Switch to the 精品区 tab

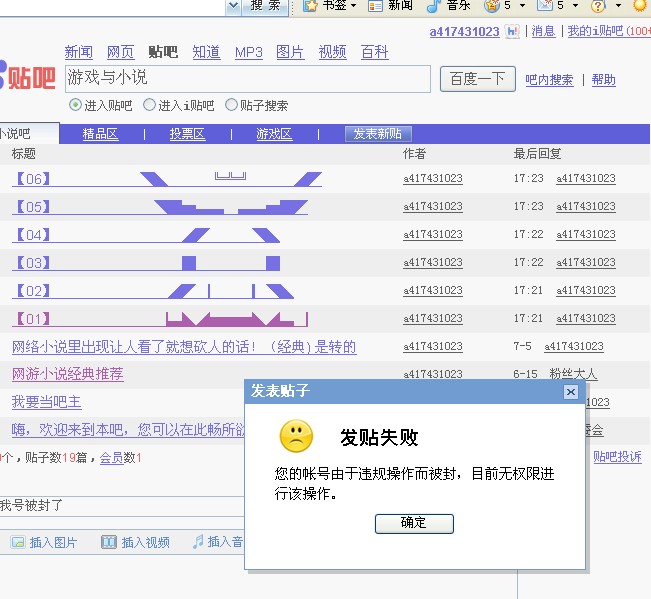[x=100, y=134]
